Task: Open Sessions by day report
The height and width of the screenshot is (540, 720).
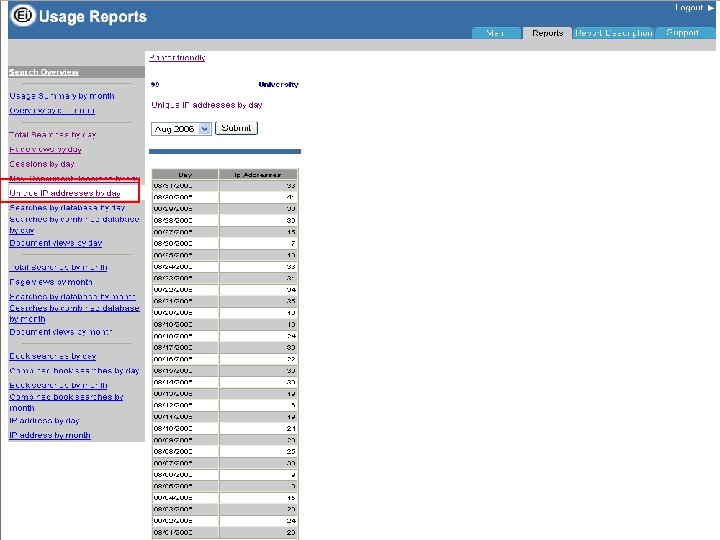Action: [42, 164]
